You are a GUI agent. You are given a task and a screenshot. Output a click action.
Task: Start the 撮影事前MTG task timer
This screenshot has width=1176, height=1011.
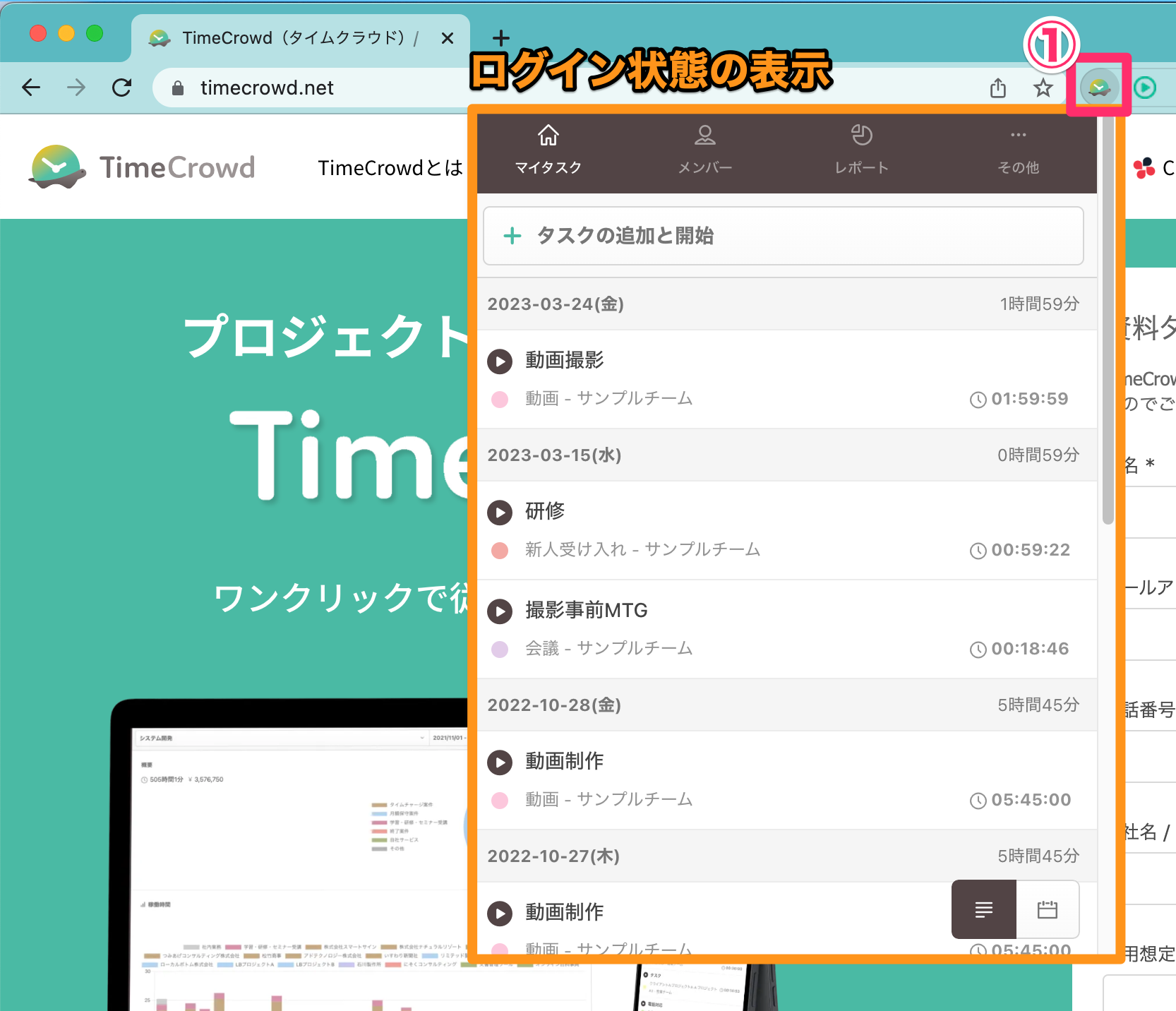pos(500,611)
